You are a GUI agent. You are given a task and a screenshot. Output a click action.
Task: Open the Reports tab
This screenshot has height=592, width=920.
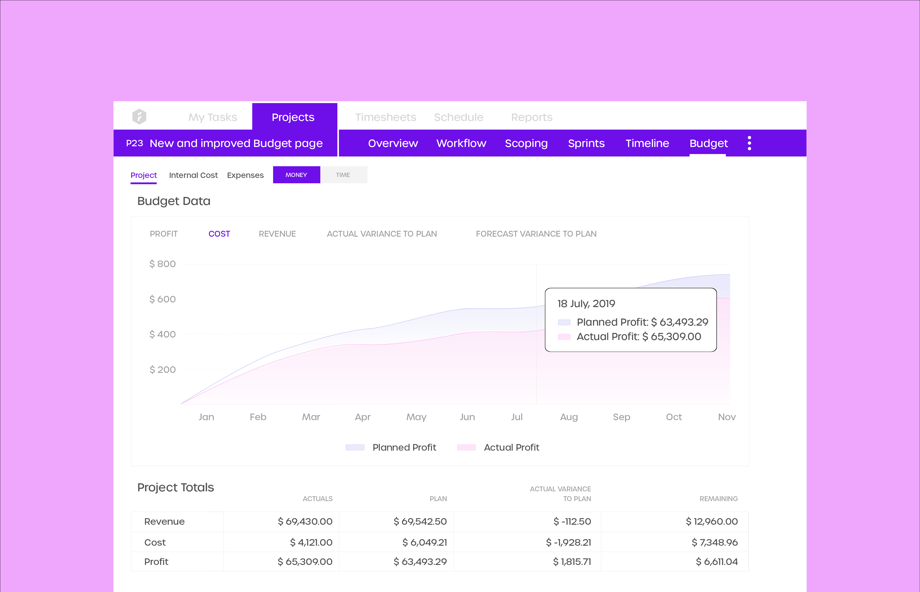coord(531,117)
